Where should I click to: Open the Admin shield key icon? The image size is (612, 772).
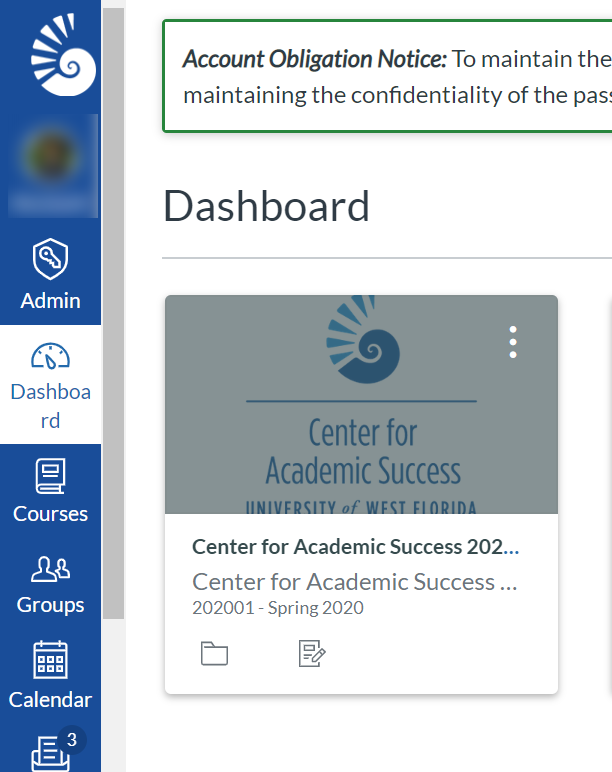pyautogui.click(x=50, y=259)
